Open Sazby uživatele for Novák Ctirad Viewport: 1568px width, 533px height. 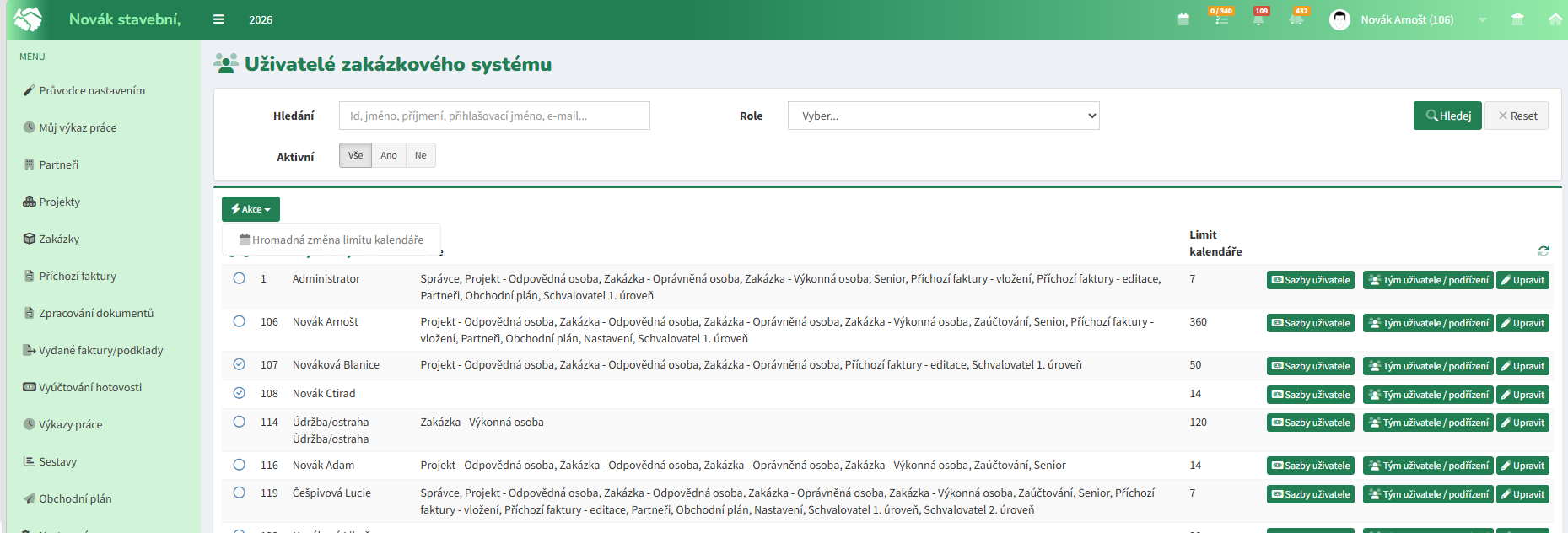pyautogui.click(x=1310, y=395)
